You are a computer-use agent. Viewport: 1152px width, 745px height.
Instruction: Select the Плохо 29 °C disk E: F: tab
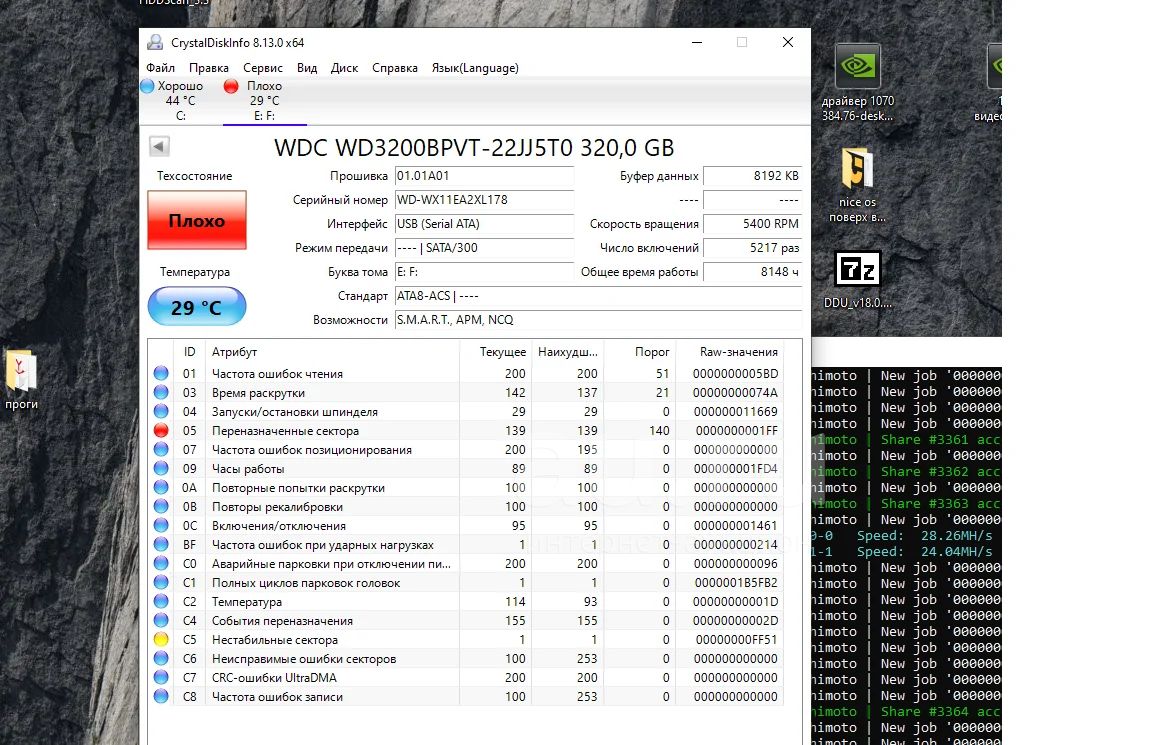(264, 101)
